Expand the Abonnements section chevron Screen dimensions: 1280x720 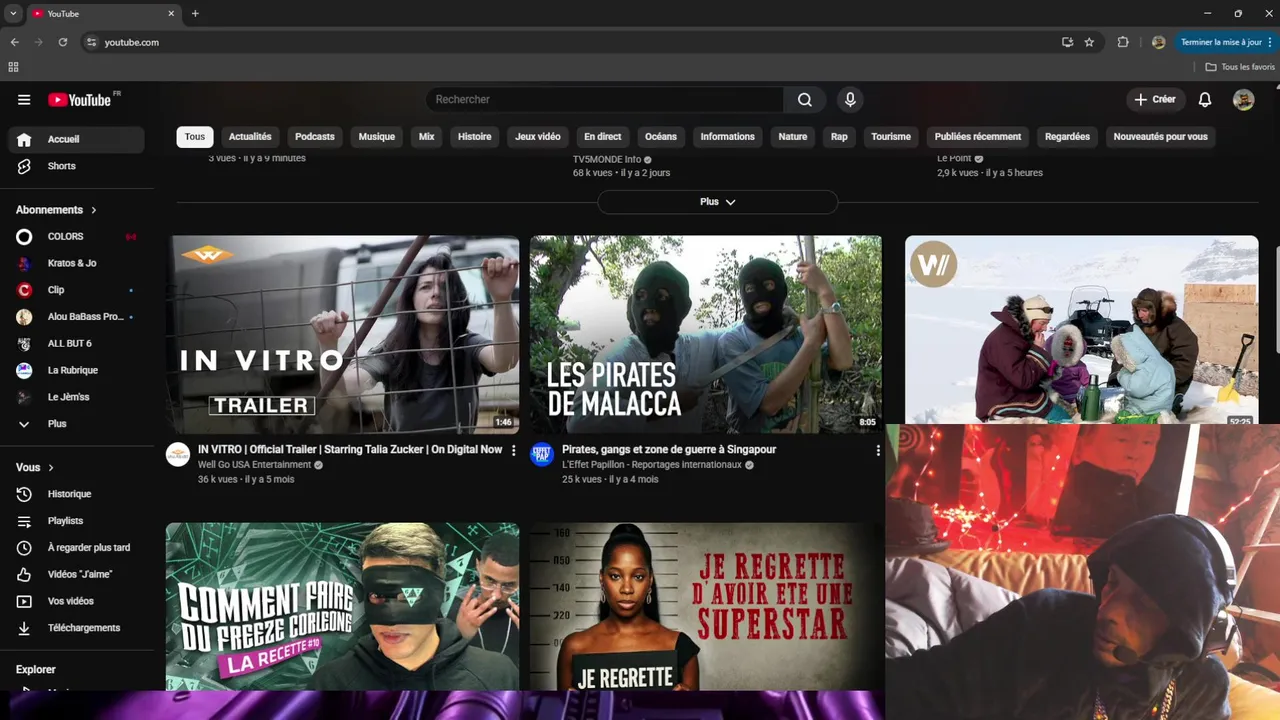coord(94,210)
